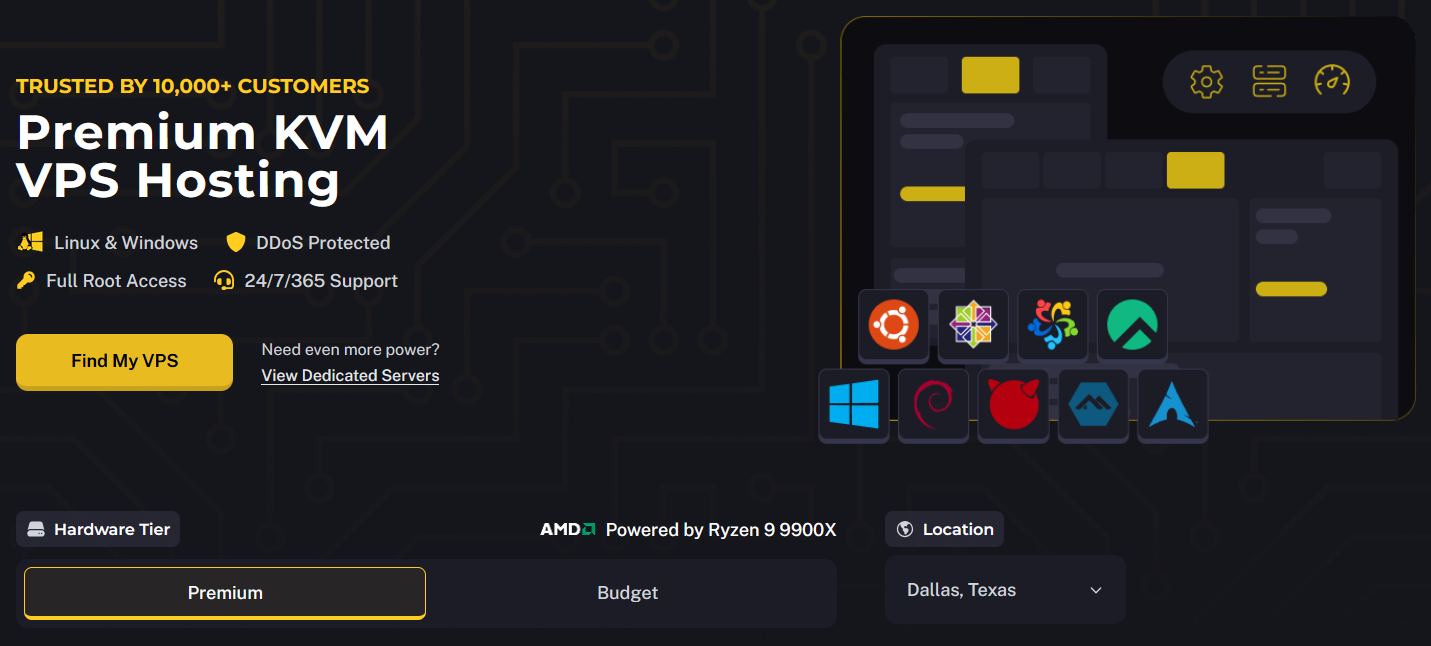Click the gear settings icon in illustration
This screenshot has height=646, width=1431.
[x=1207, y=82]
